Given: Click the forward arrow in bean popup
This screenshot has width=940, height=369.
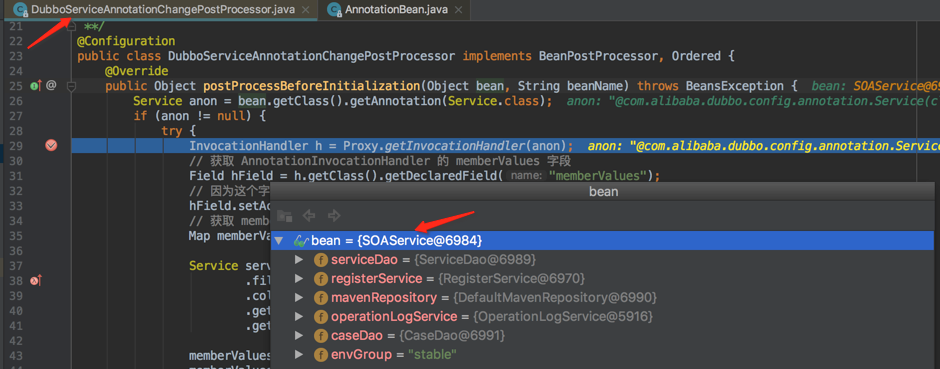Looking at the screenshot, I should tap(334, 216).
